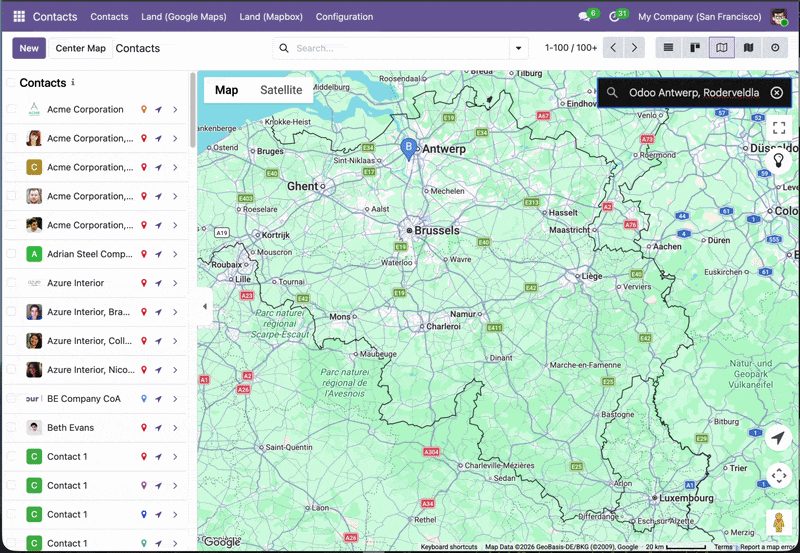This screenshot has height=553, width=800.
Task: Click the lightbulb map control
Action: tap(779, 161)
